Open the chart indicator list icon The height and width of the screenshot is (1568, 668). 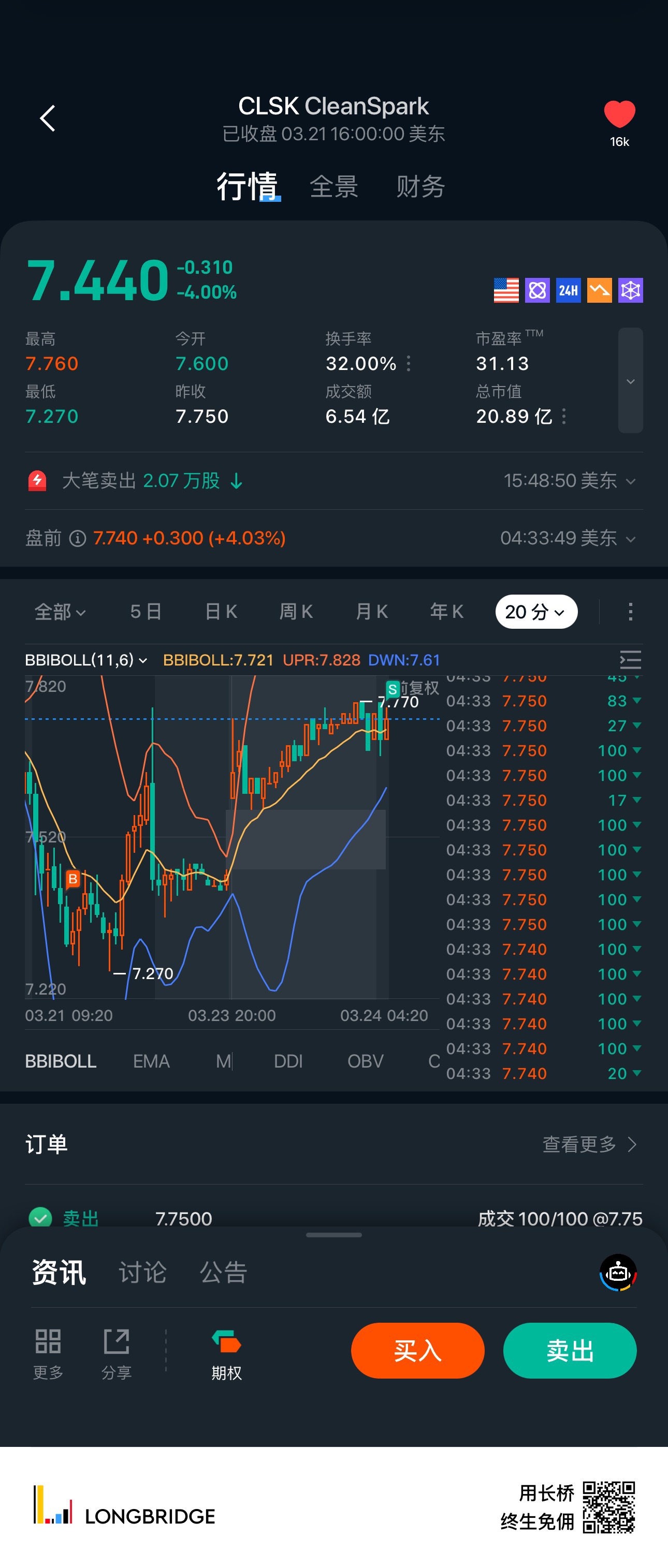(630, 660)
